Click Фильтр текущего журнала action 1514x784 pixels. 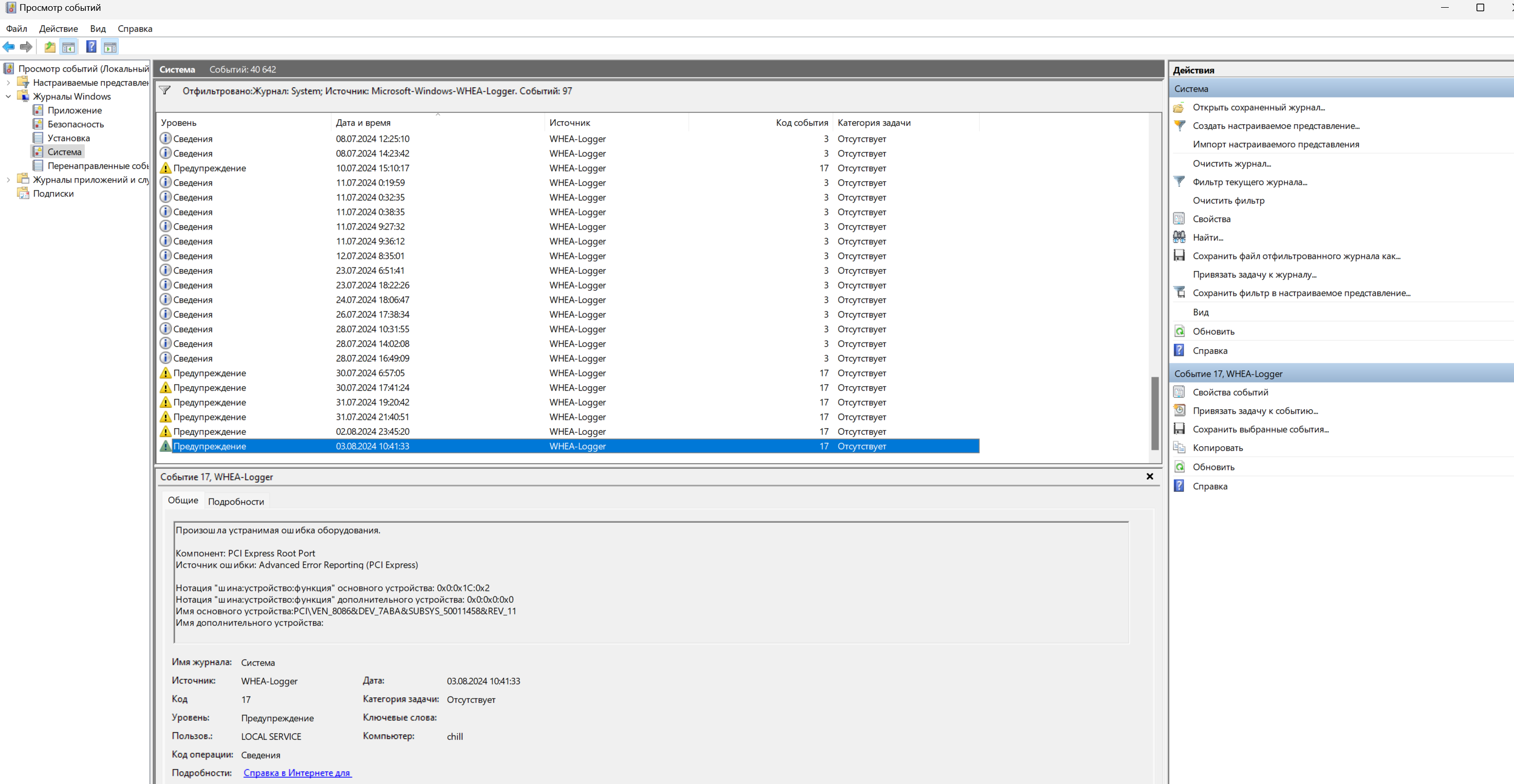tap(1249, 182)
